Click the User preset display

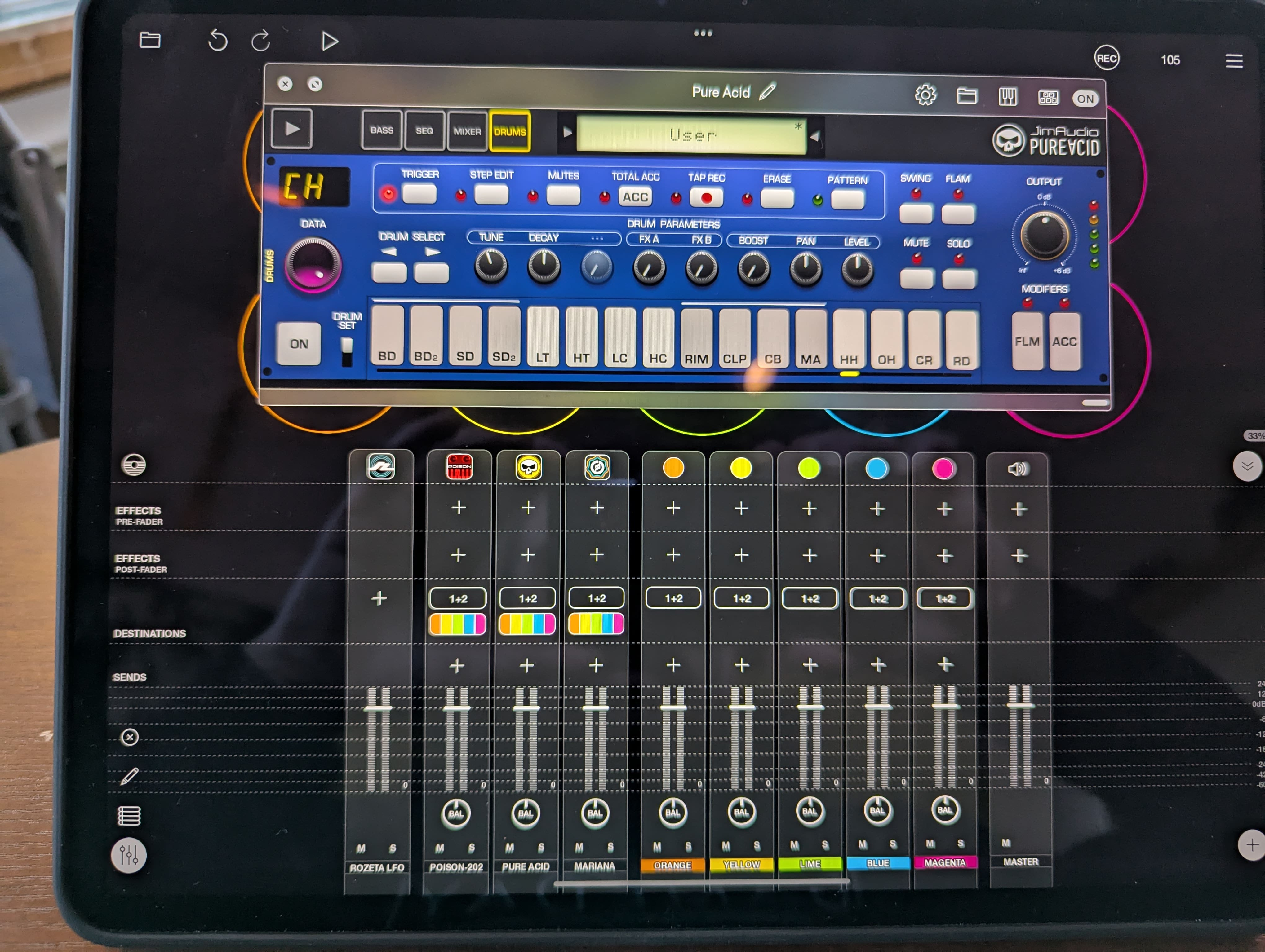coord(691,135)
